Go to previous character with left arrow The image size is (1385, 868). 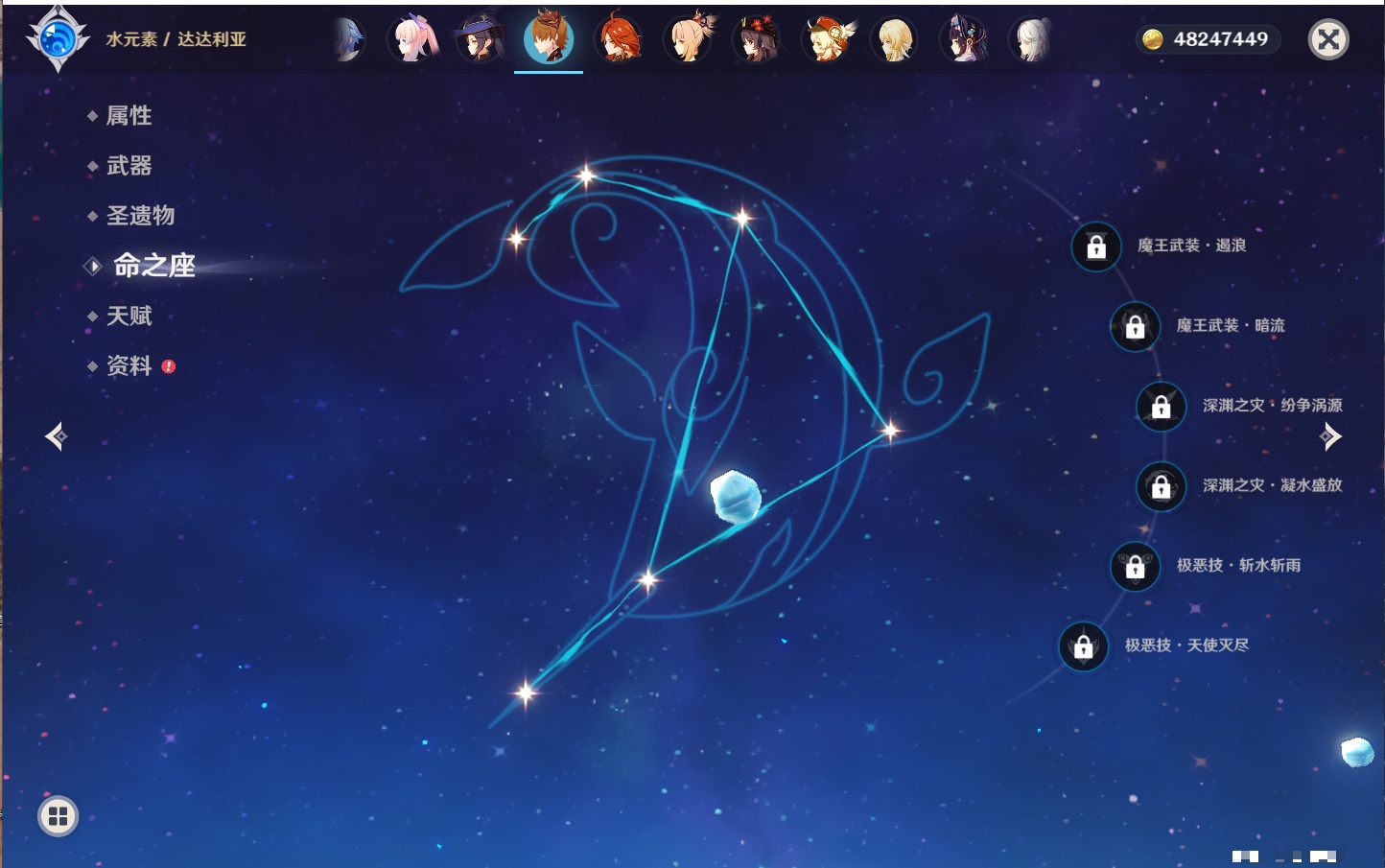pyautogui.click(x=56, y=436)
